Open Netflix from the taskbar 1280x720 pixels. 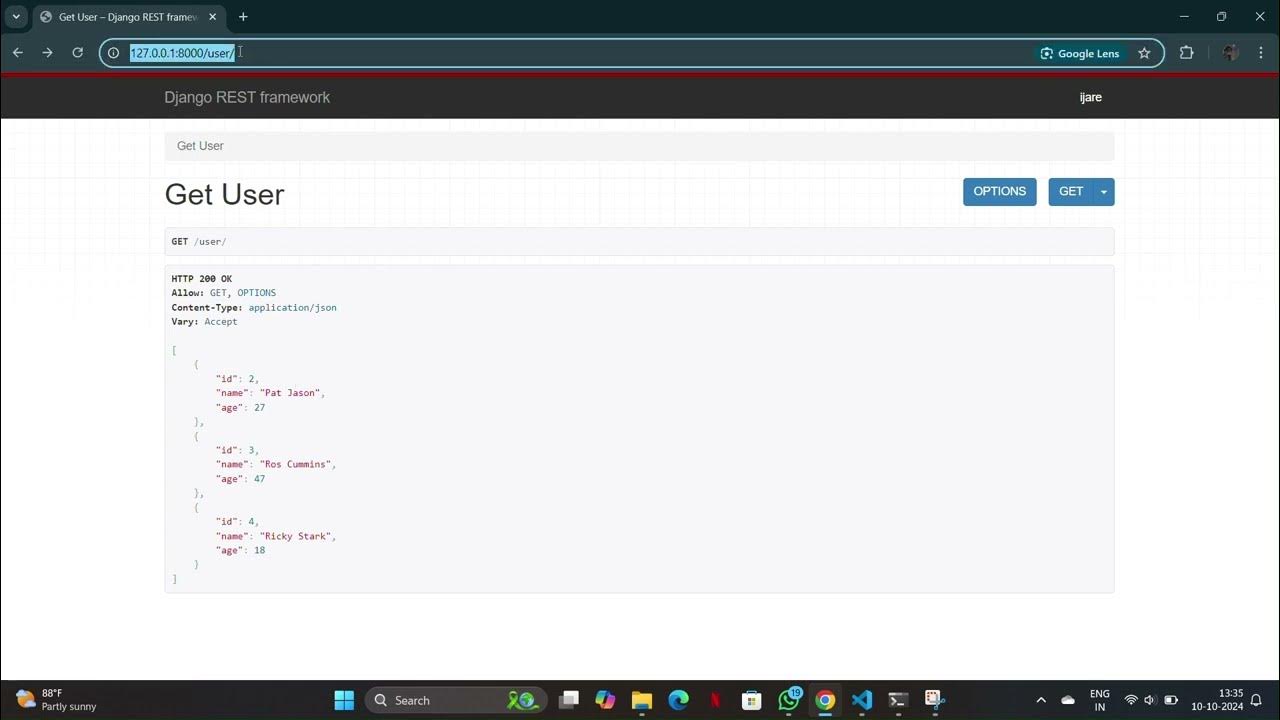tap(715, 700)
